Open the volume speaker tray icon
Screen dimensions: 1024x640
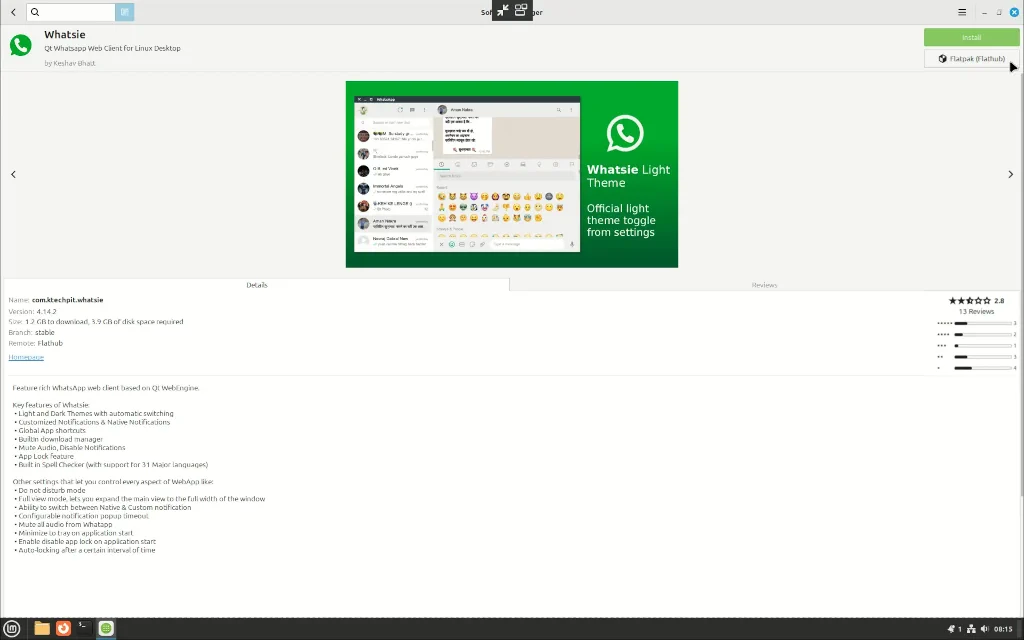pyautogui.click(x=985, y=629)
